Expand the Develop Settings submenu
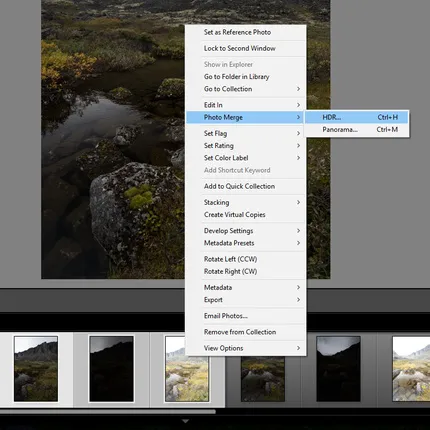This screenshot has width=430, height=430. tap(246, 231)
